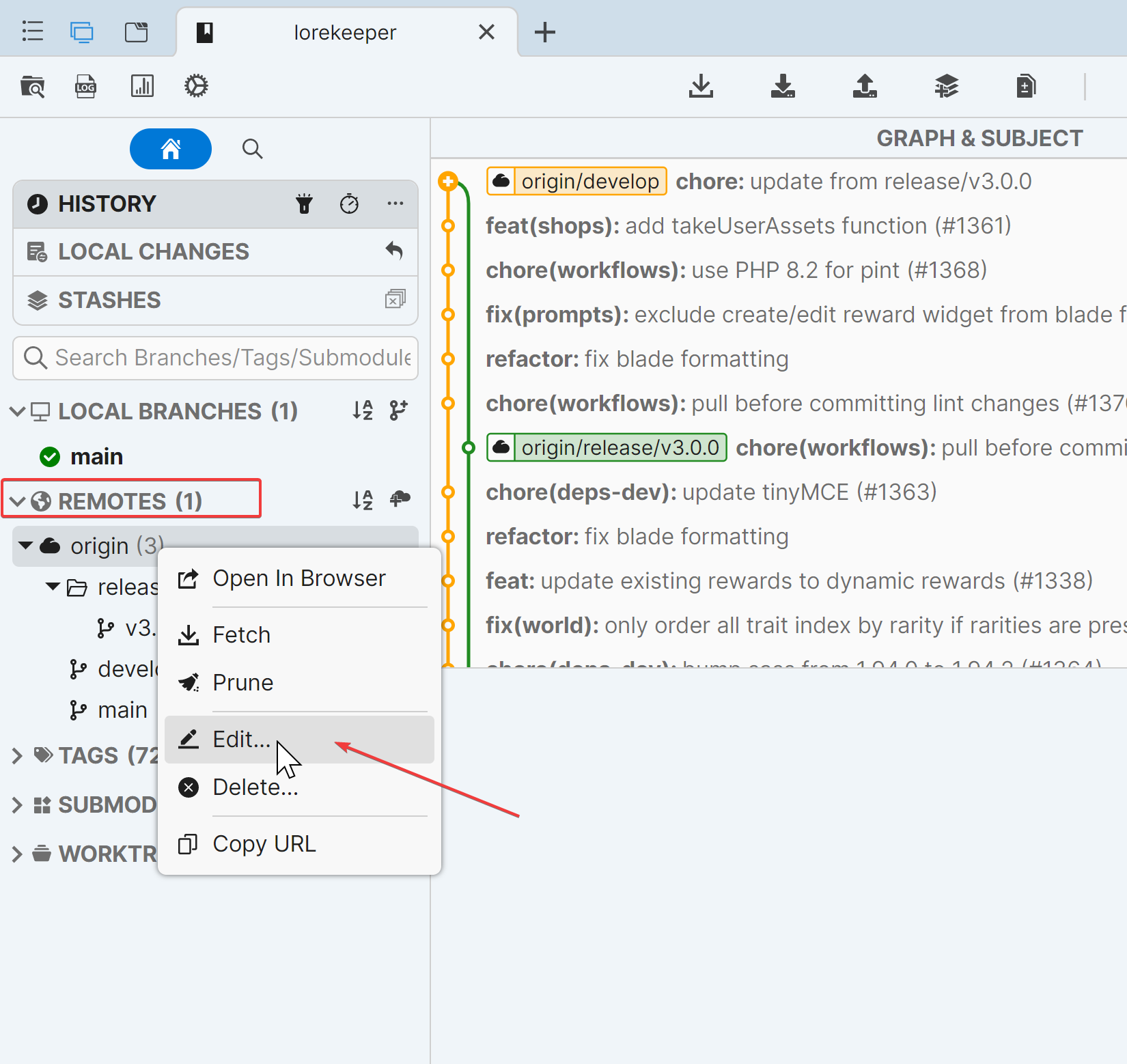Toggle the history highlight flashlight icon
1127x1064 pixels.
pyautogui.click(x=304, y=204)
